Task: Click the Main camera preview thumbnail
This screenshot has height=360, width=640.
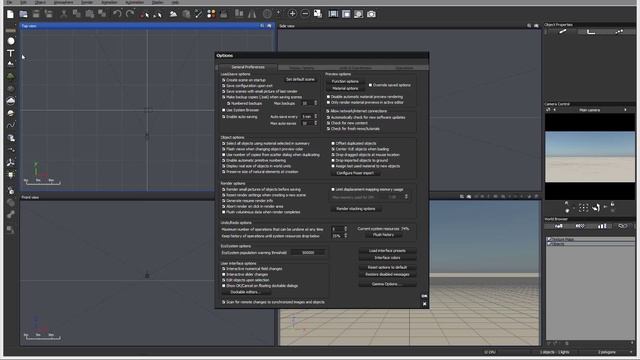Action: pyautogui.click(x=590, y=157)
